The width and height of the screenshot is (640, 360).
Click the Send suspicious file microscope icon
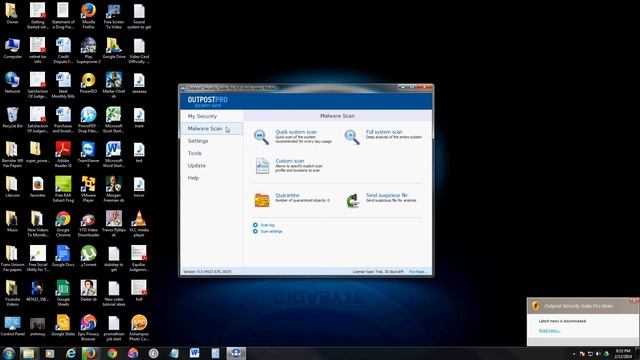click(352, 200)
